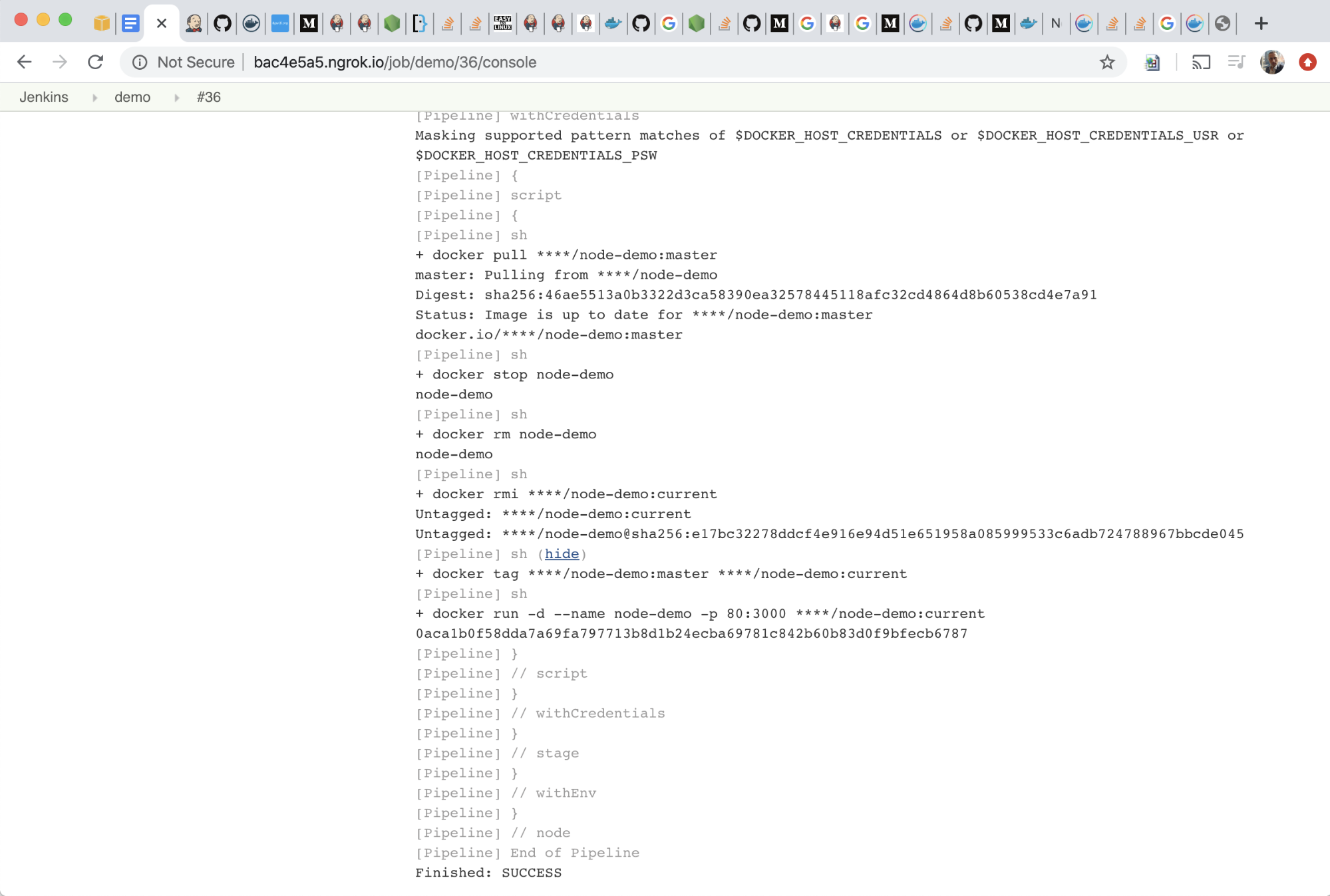Open a new tab with plus button
1330x896 pixels.
pos(1261,24)
